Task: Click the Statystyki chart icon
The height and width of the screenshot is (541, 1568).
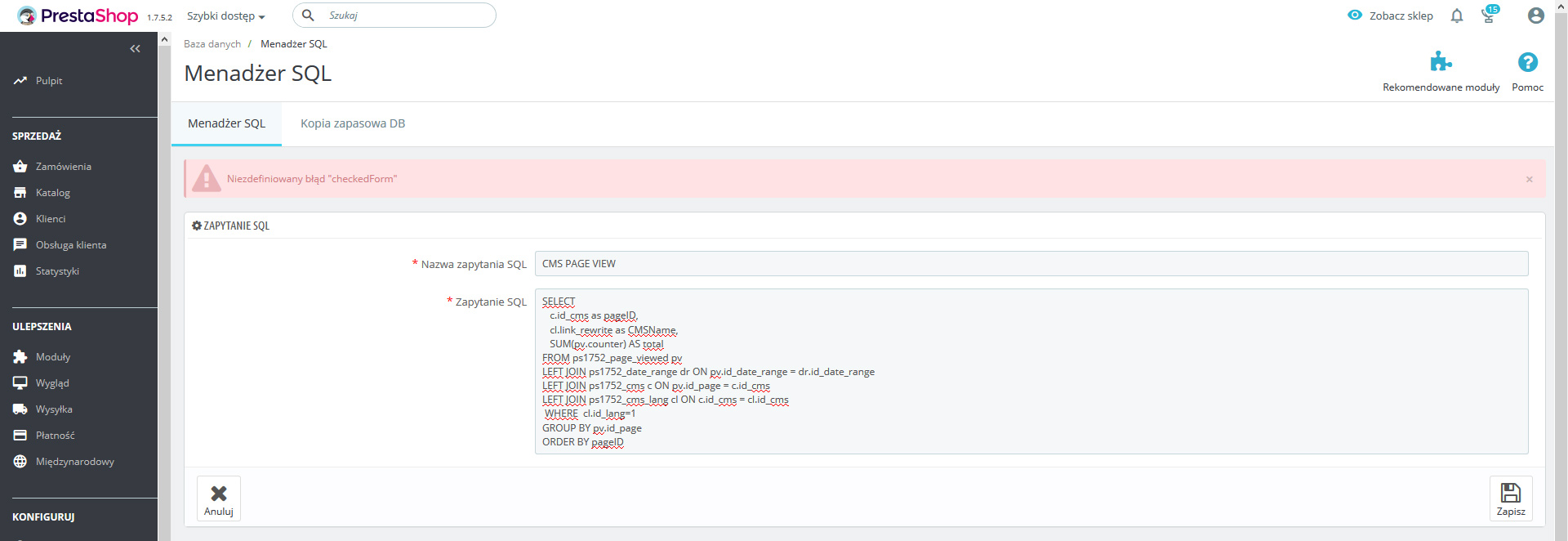Action: pos(20,271)
